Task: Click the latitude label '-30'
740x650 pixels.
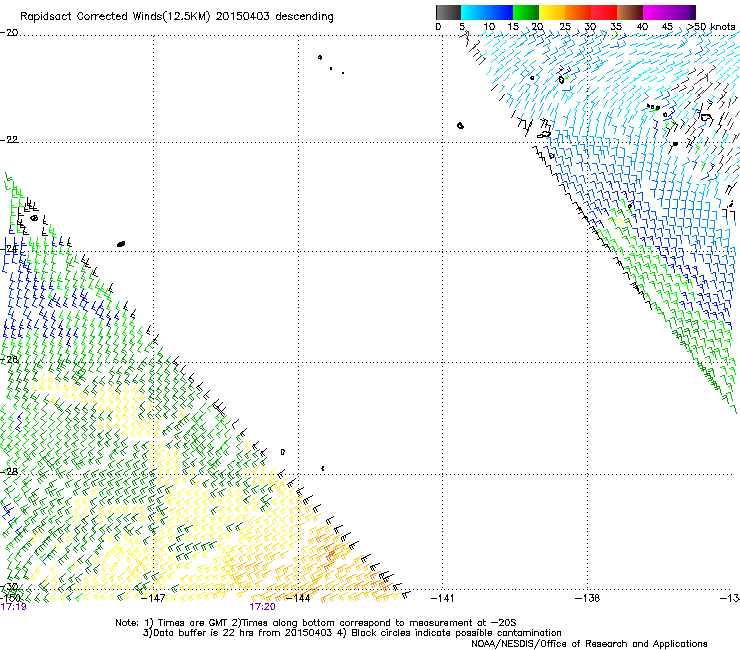Action: pos(9,587)
